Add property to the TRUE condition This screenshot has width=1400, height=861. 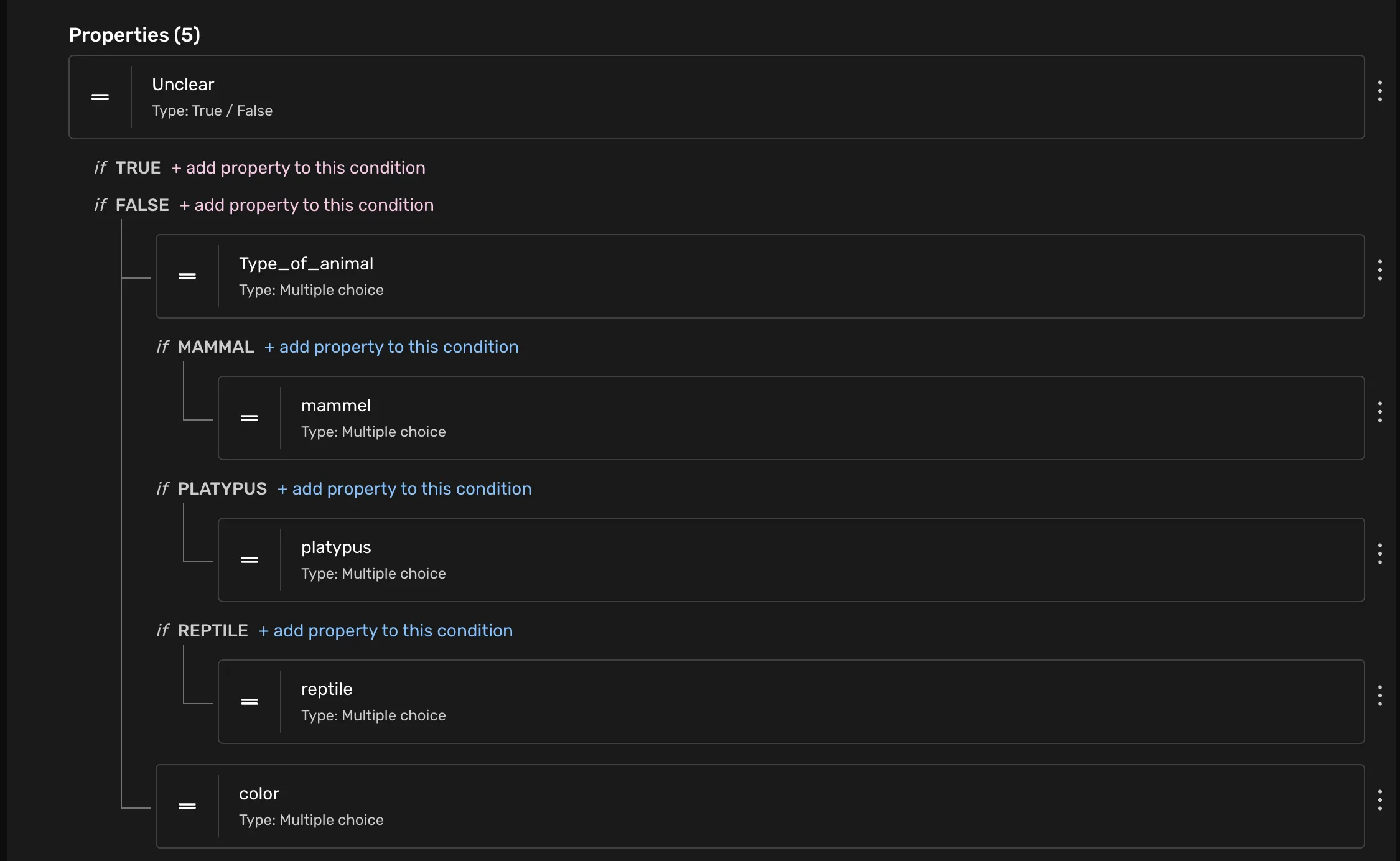[298, 168]
